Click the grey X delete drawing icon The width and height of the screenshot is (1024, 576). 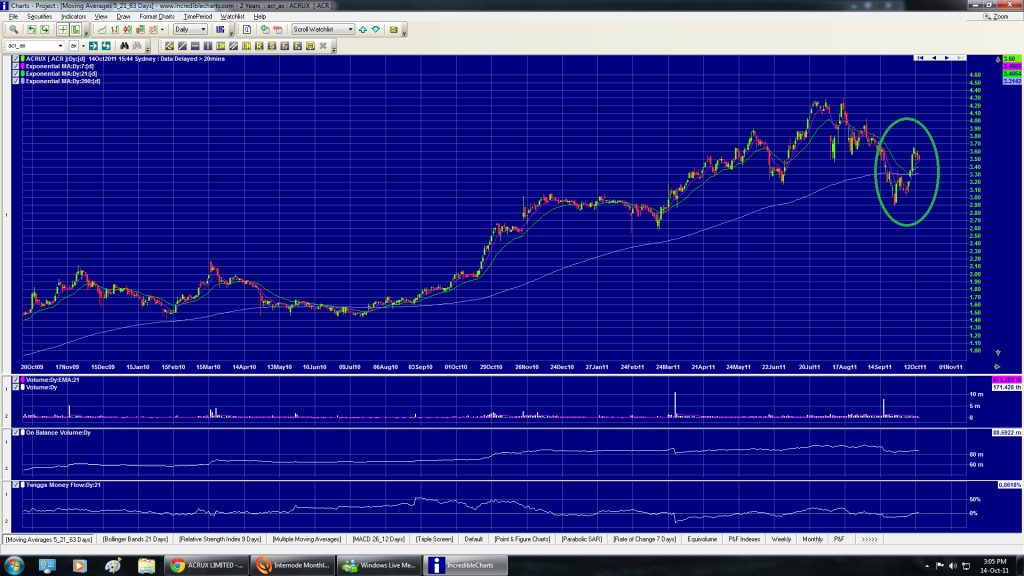(x=323, y=46)
